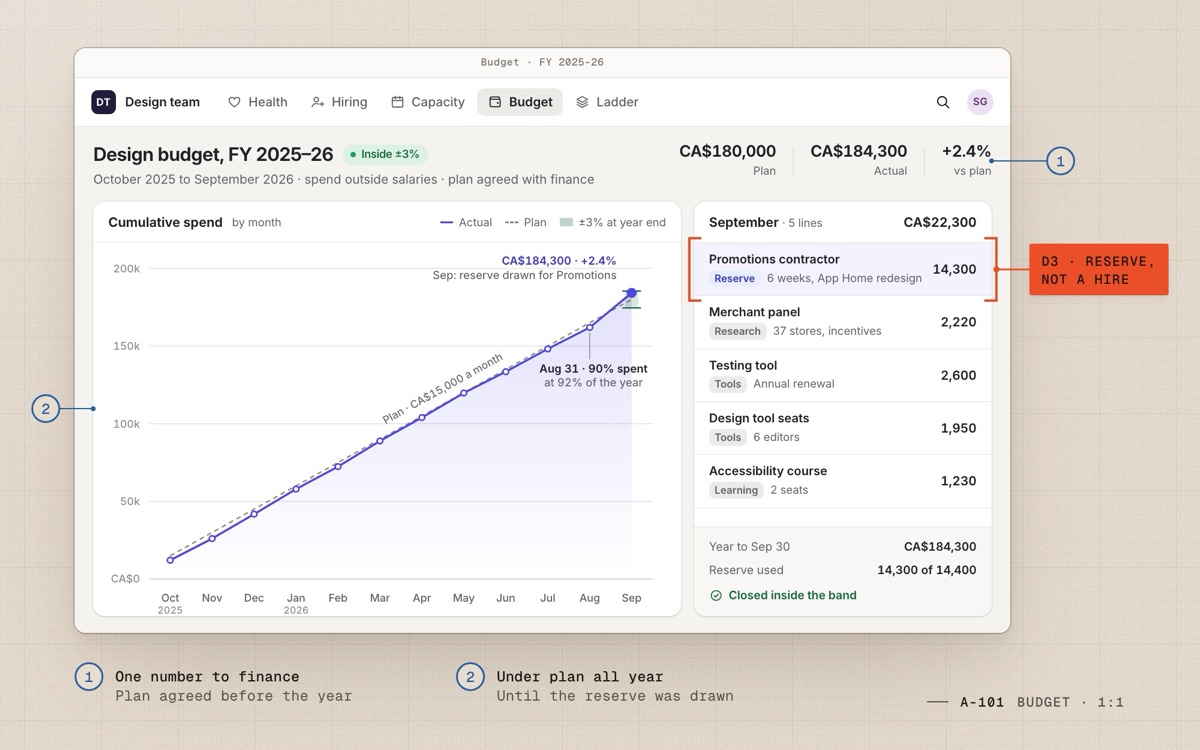The height and width of the screenshot is (750, 1200).
Task: Click the Reserve tag on Promotions contractor
Action: coord(735,279)
